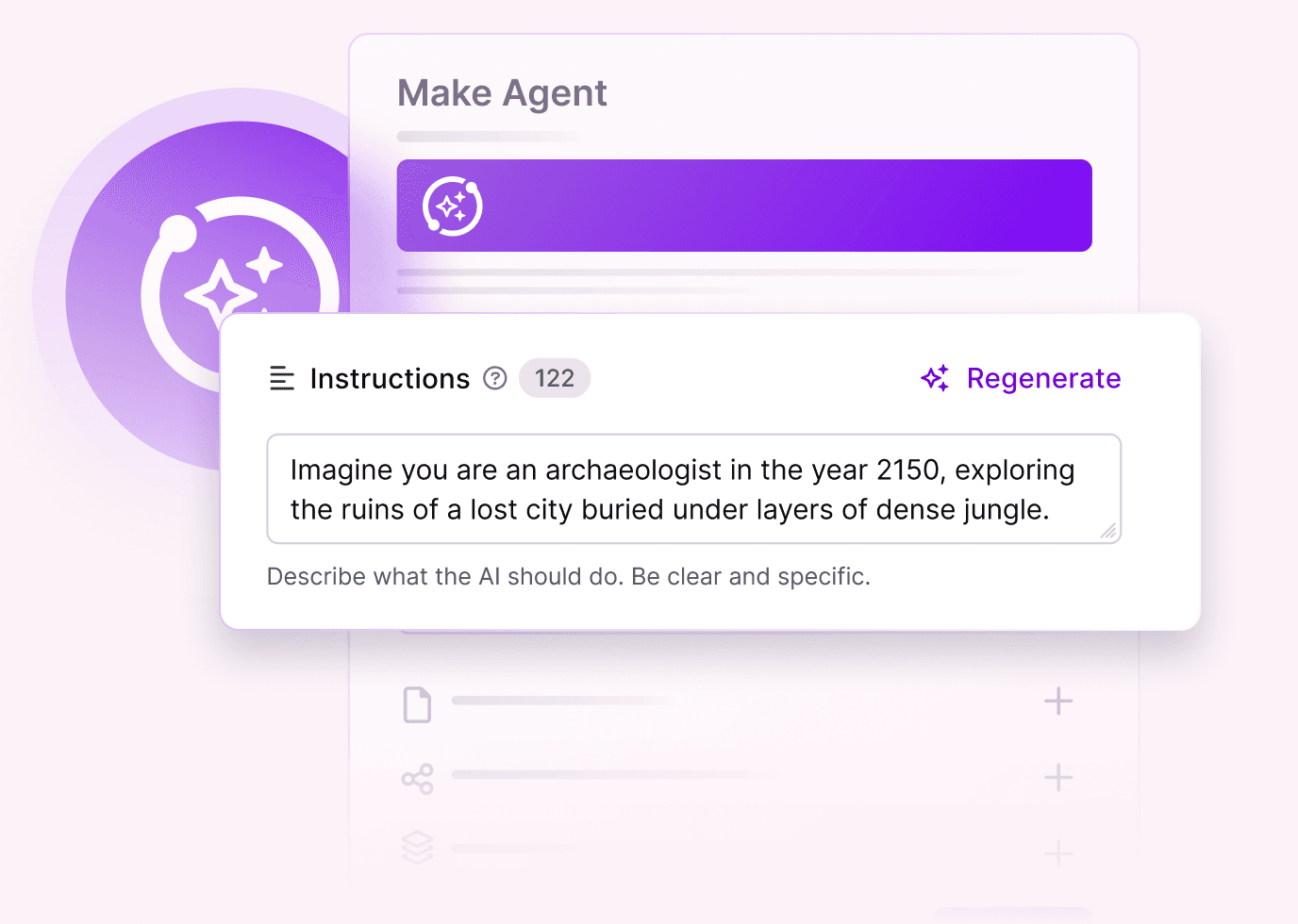1298x924 pixels.
Task: Click the lines icon beside Instructions
Action: [x=282, y=378]
